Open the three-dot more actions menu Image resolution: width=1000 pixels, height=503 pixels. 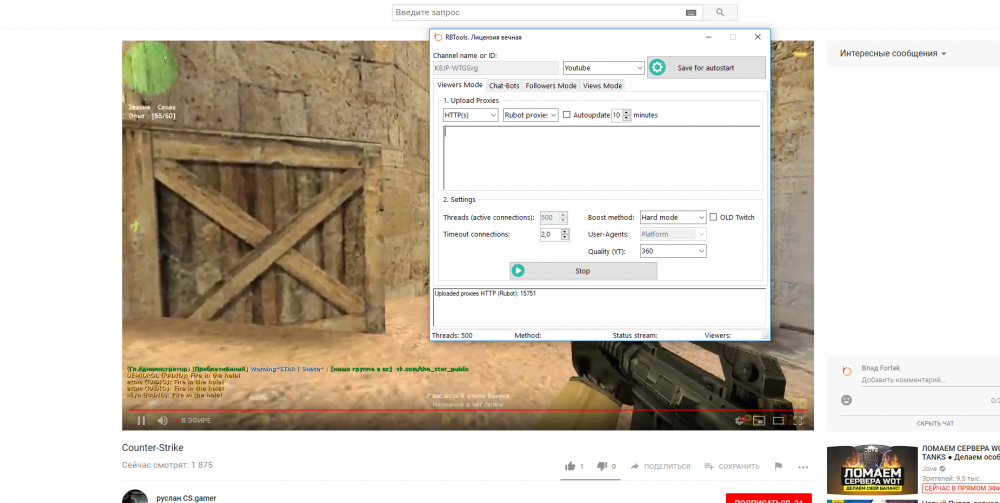[x=802, y=466]
